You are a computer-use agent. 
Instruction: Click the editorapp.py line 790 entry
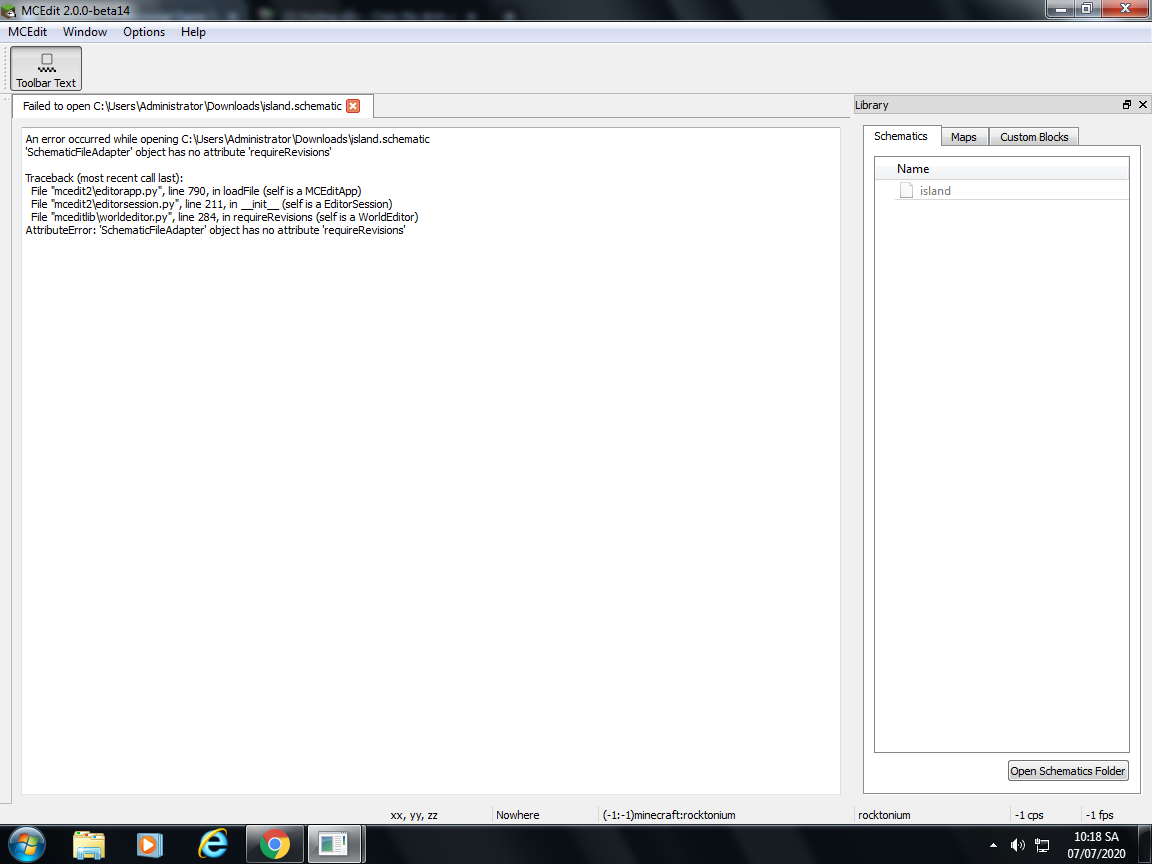click(x=196, y=191)
